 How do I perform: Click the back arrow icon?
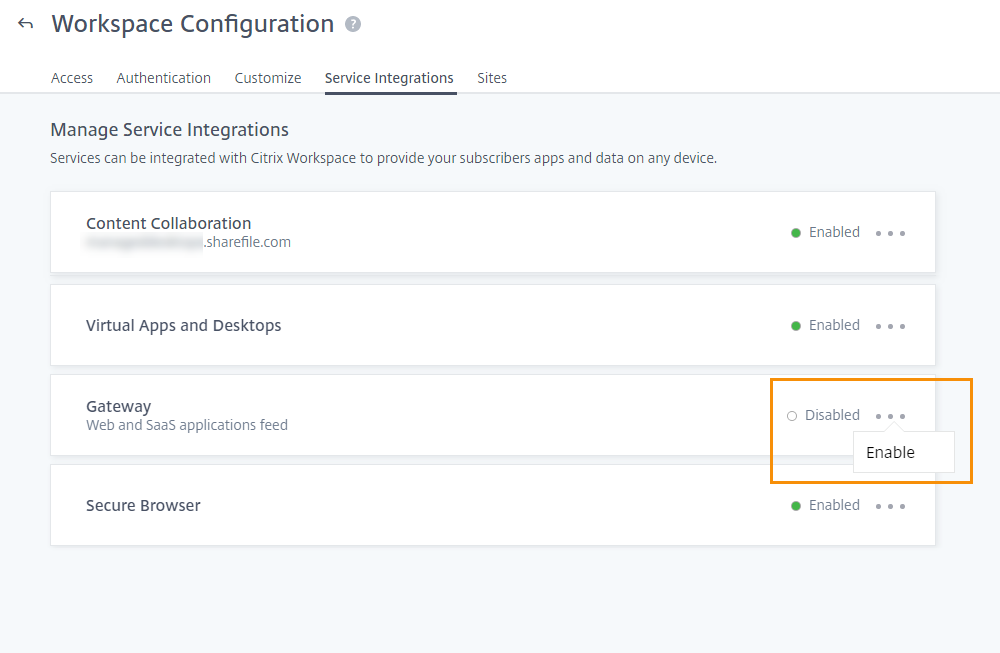[26, 24]
